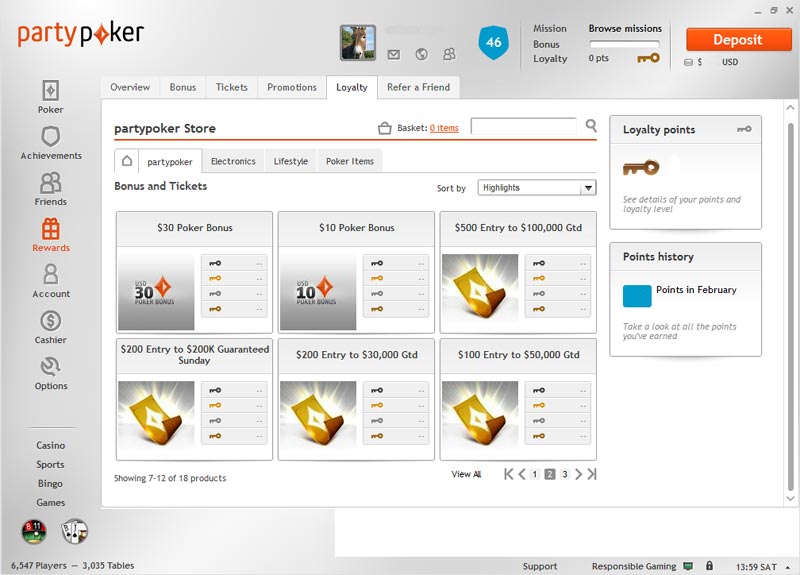800x575 pixels.
Task: Launch the blackjack cards icon
Action: click(x=74, y=531)
